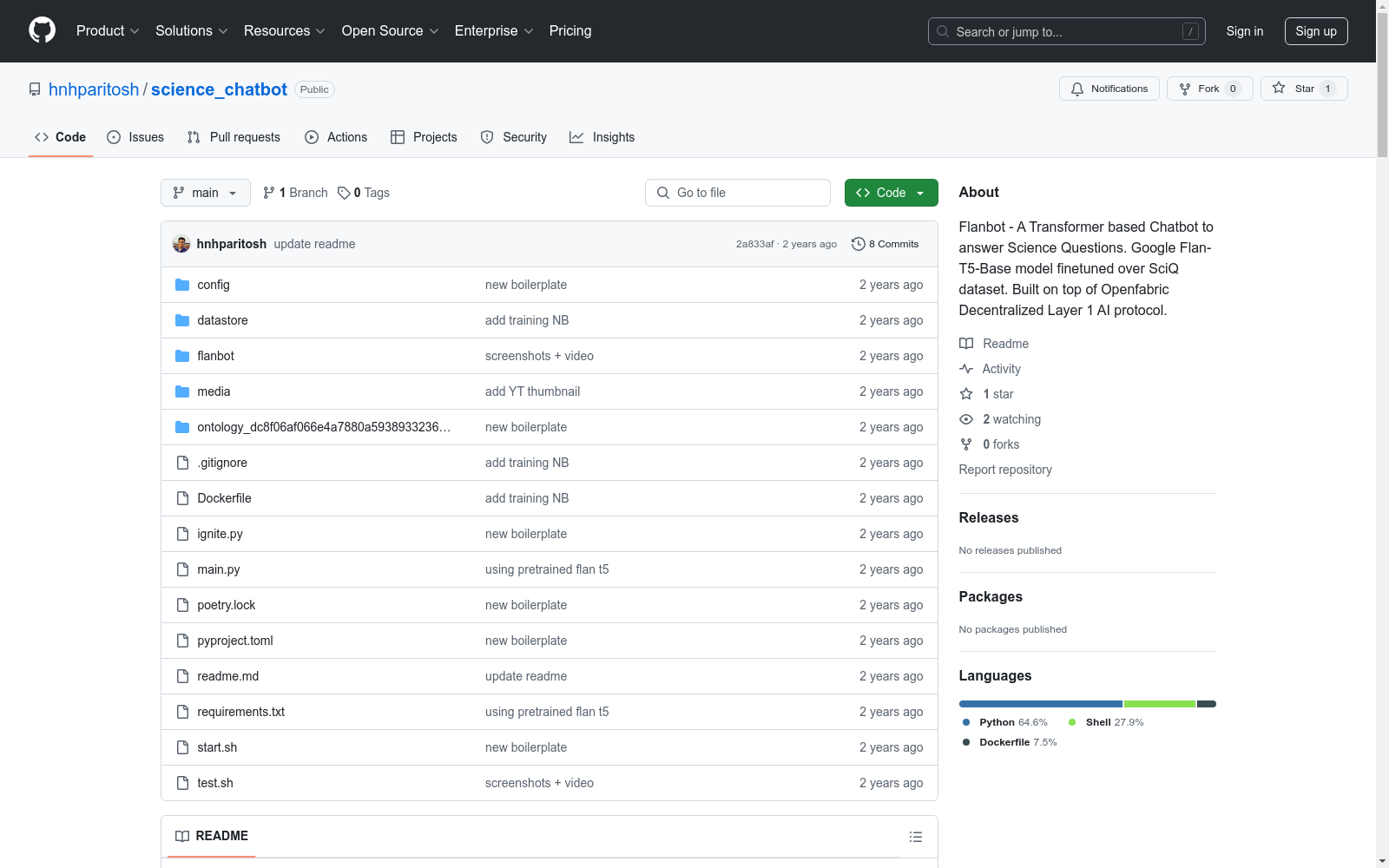The width and height of the screenshot is (1389, 868).
Task: Click the Python language bar segment
Action: pos(1041,704)
